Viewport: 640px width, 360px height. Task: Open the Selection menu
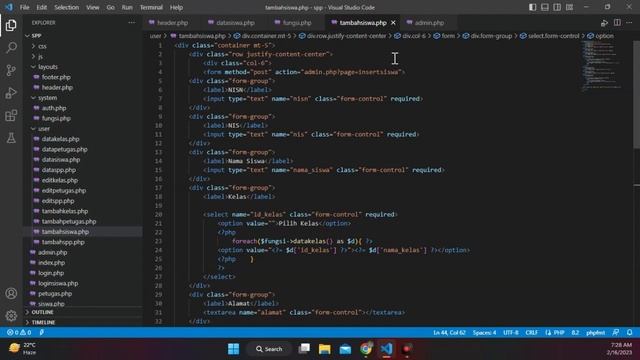(x=67, y=7)
